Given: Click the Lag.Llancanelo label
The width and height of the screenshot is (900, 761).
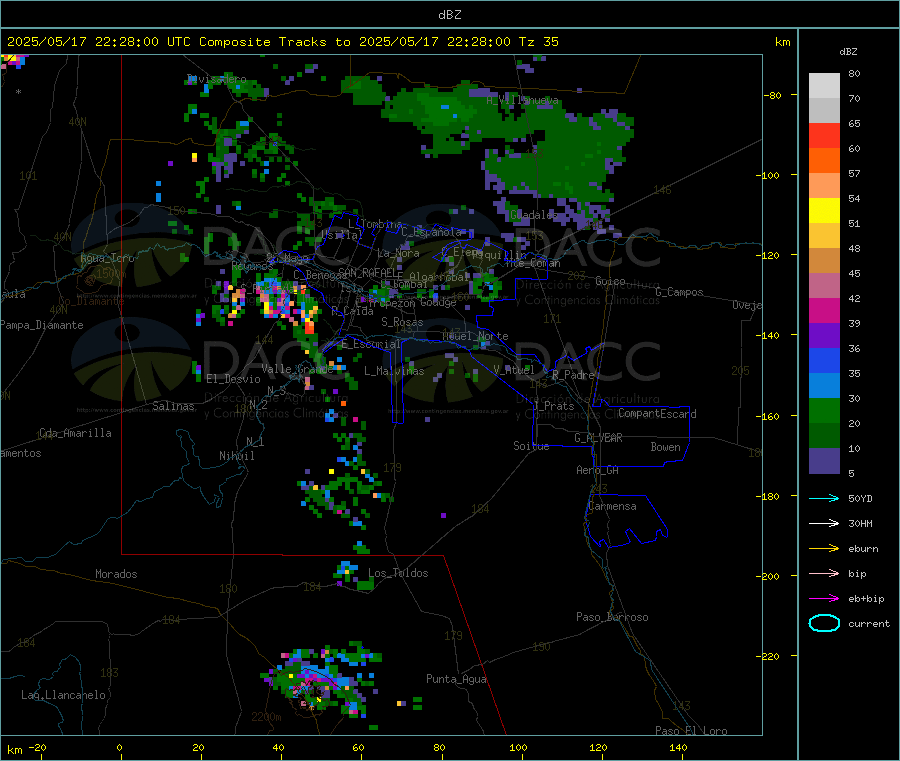Looking at the screenshot, I should [63, 695].
